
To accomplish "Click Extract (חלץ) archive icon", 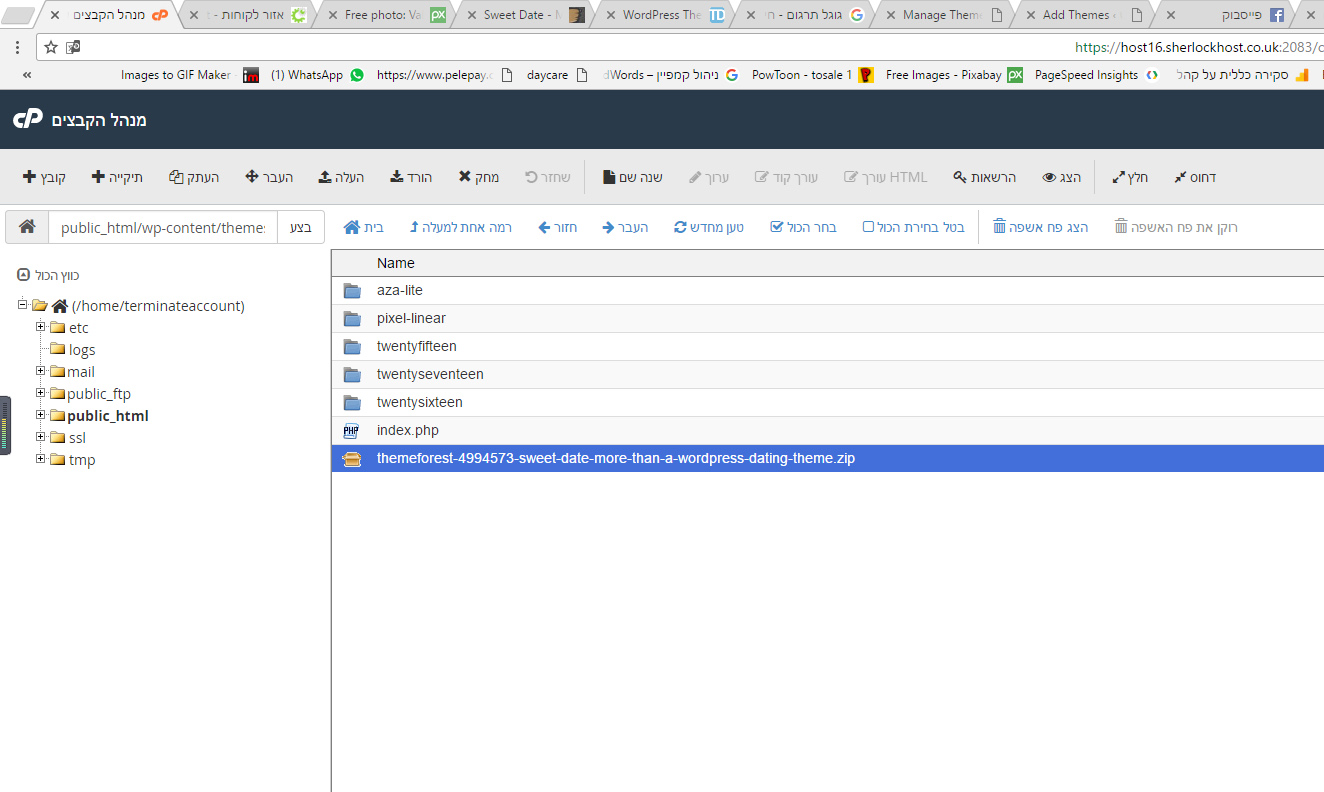I will 1118,177.
